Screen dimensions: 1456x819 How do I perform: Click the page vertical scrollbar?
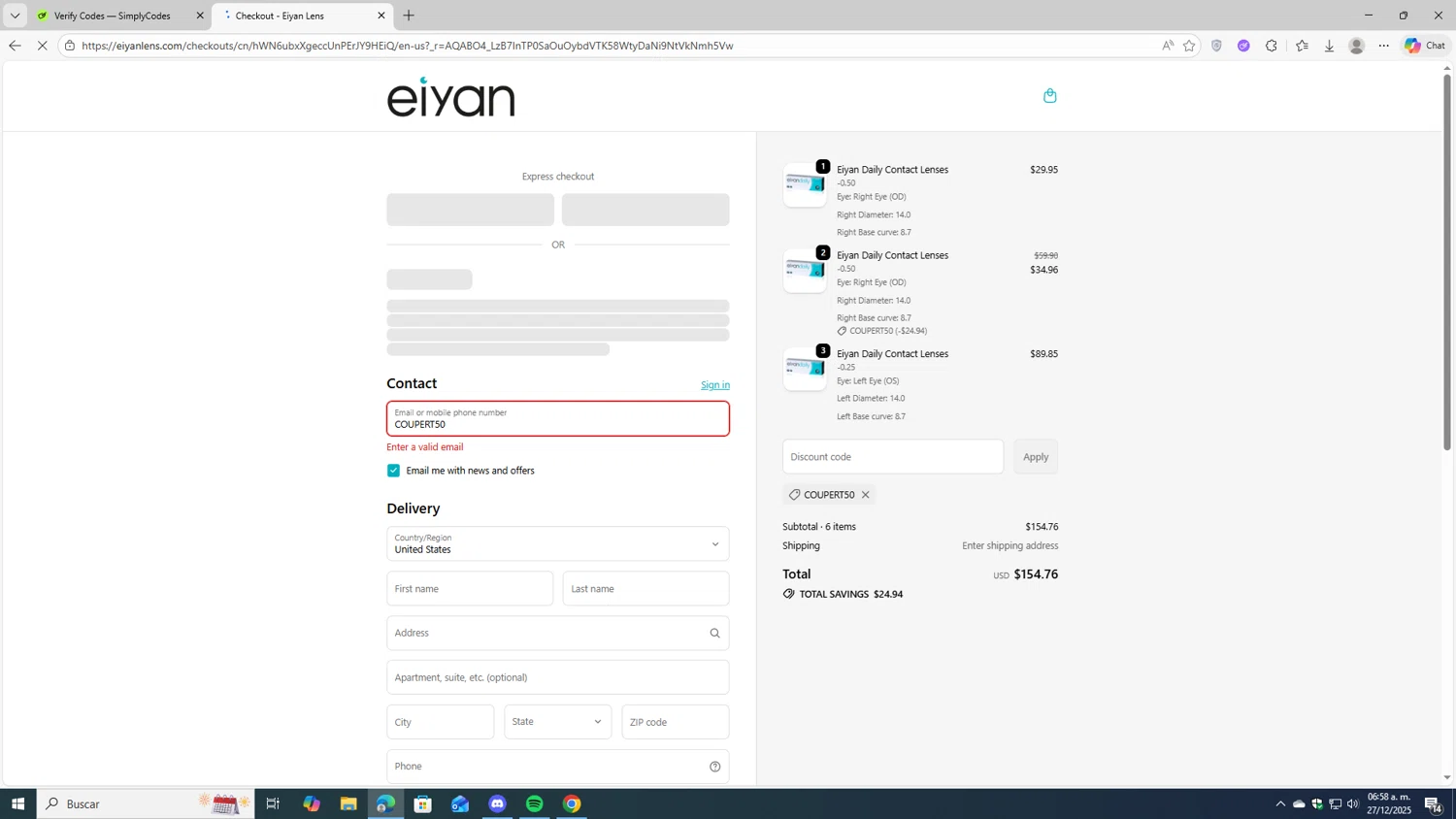point(1447,262)
